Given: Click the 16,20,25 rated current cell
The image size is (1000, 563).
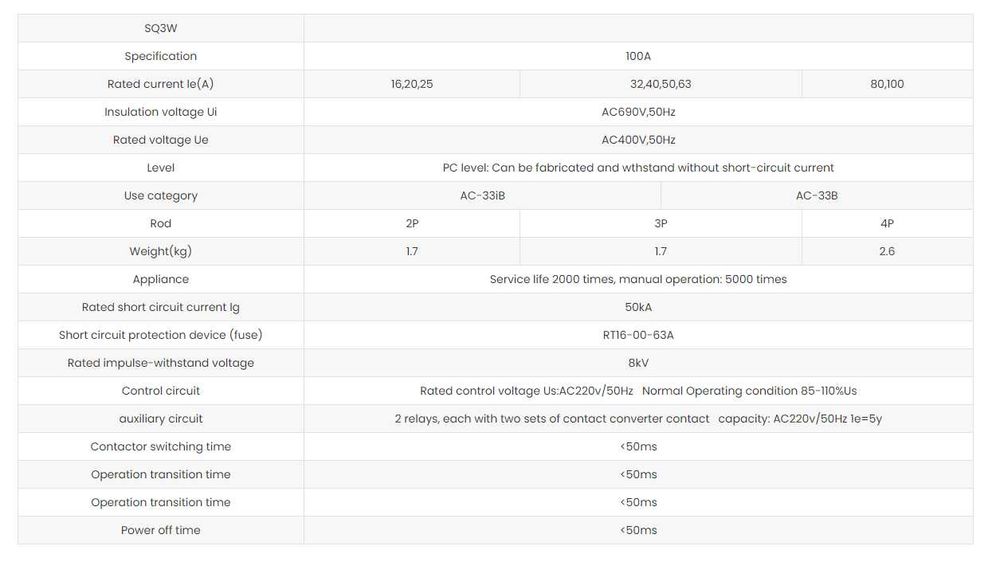Looking at the screenshot, I should (412, 85).
